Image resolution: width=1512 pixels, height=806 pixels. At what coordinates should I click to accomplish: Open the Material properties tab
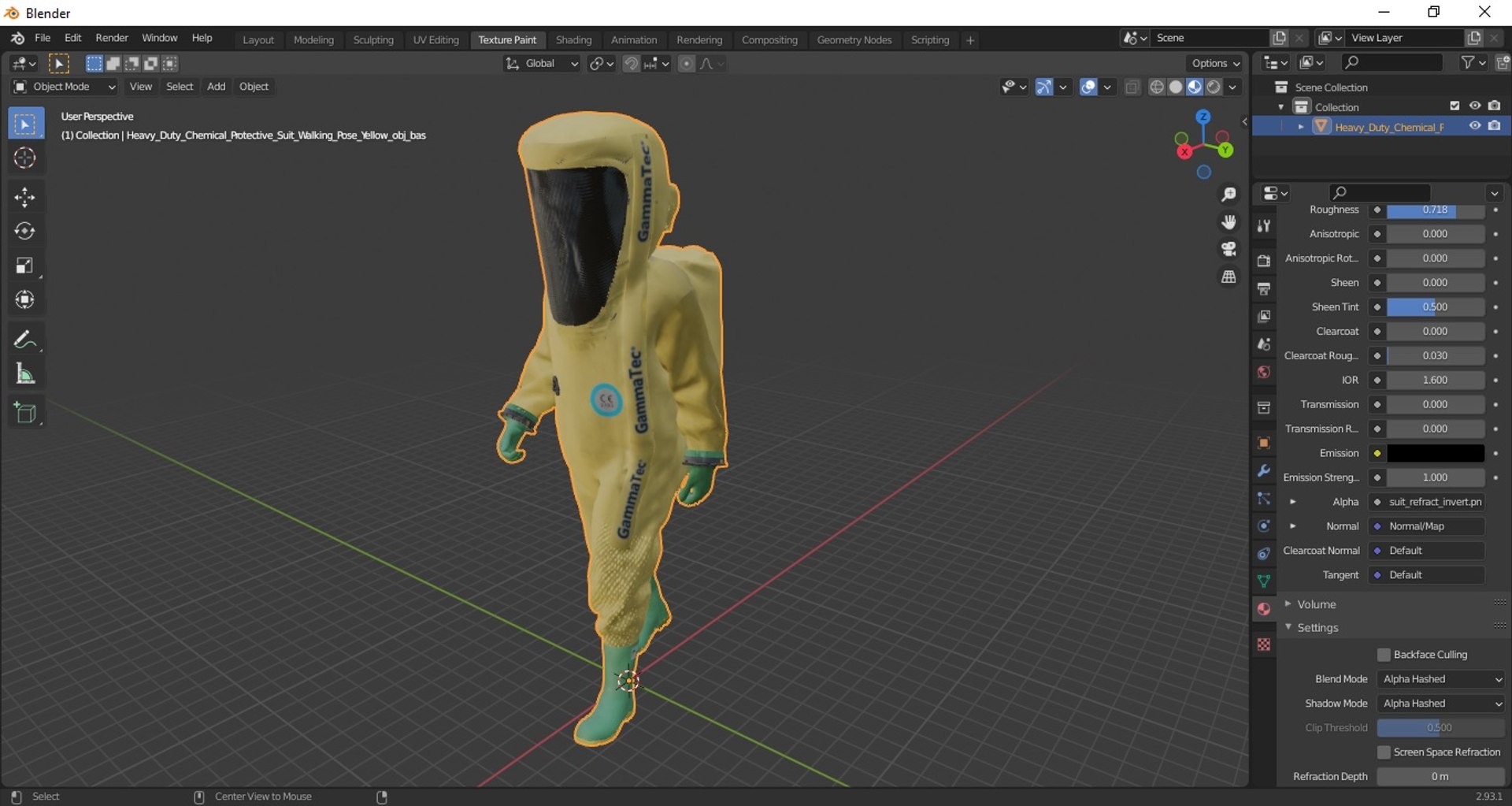pos(1264,609)
